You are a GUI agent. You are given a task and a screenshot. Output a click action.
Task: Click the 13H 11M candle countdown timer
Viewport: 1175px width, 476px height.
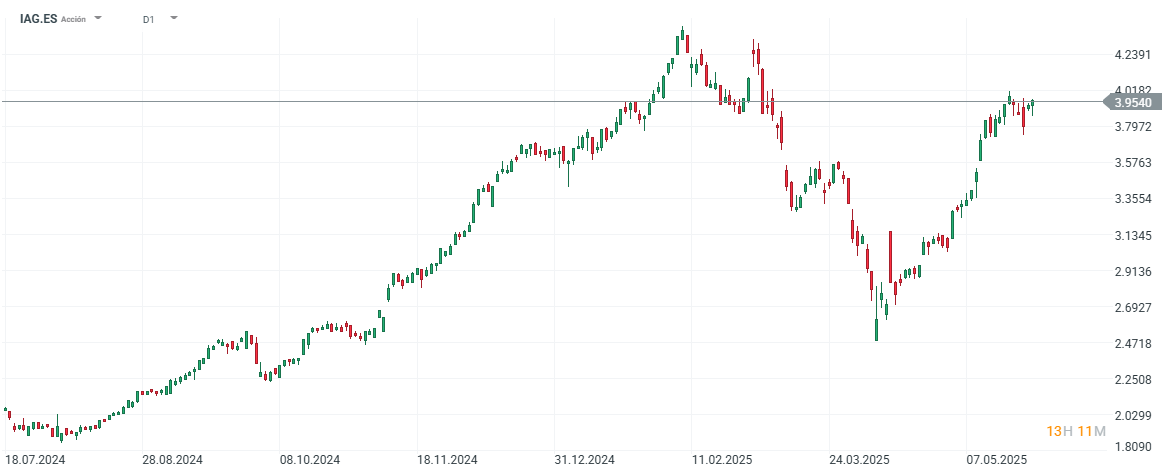click(x=1076, y=432)
